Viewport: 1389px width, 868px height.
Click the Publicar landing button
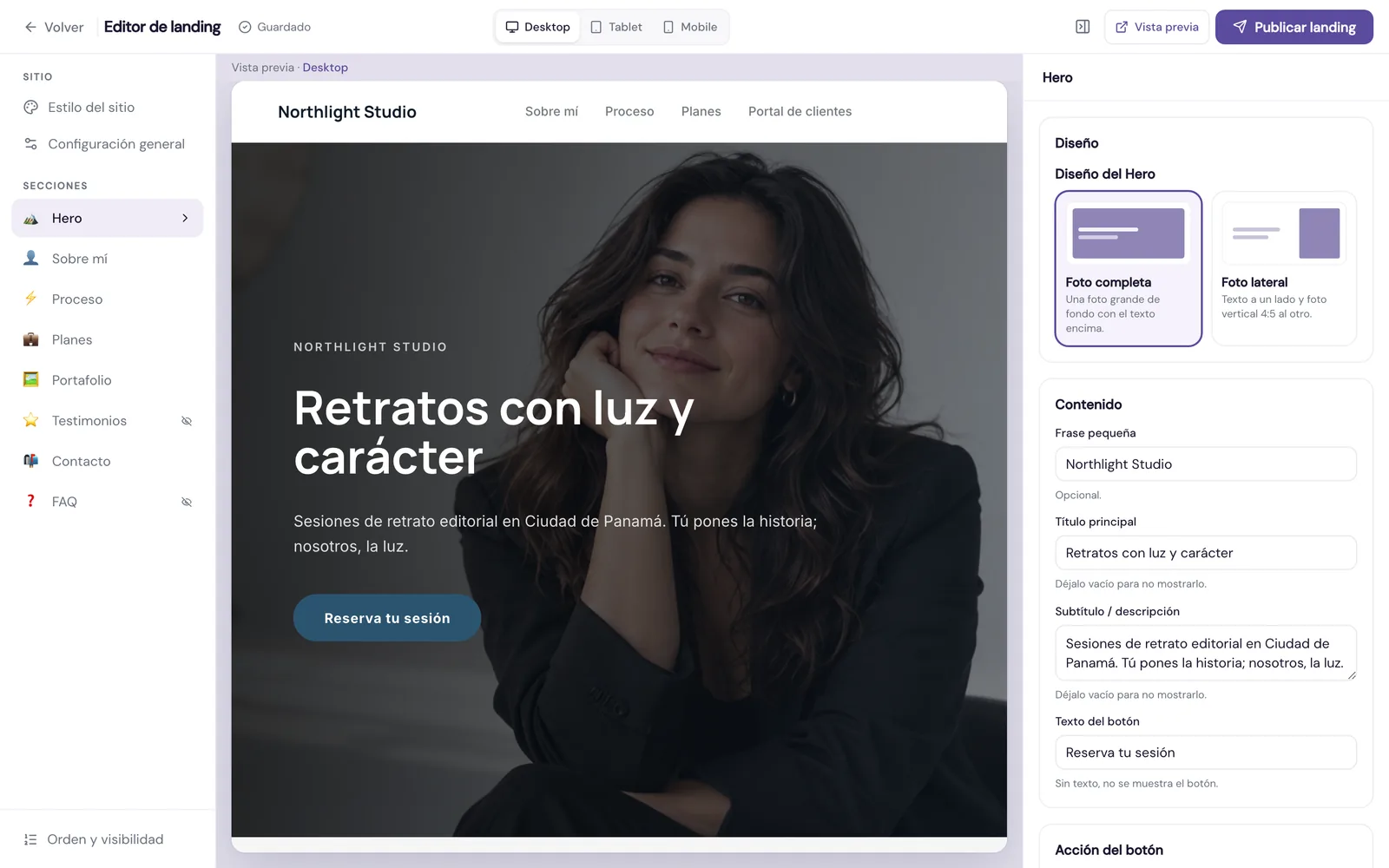click(x=1294, y=27)
